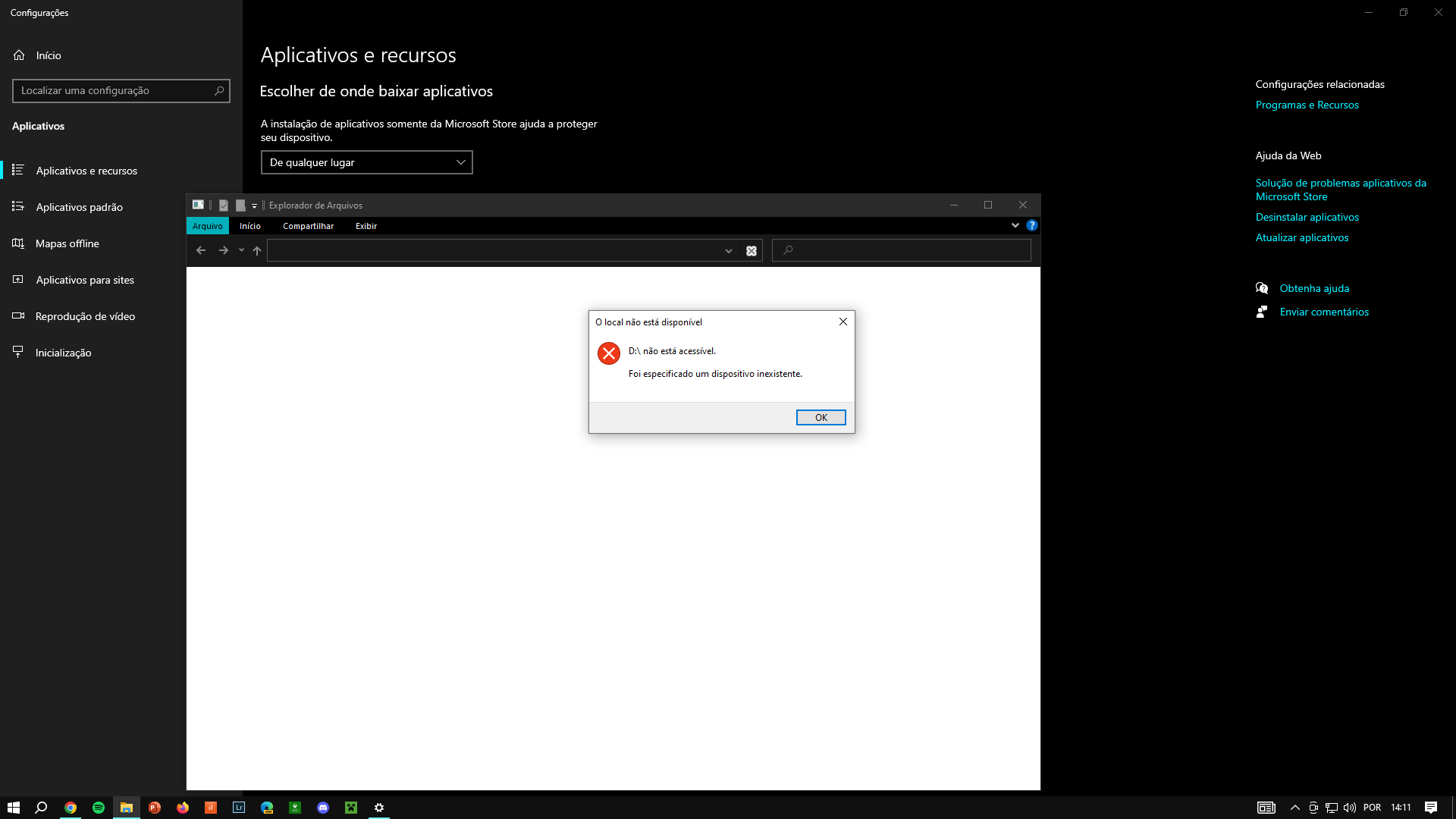Go forward in File Explorer navigation

point(223,250)
